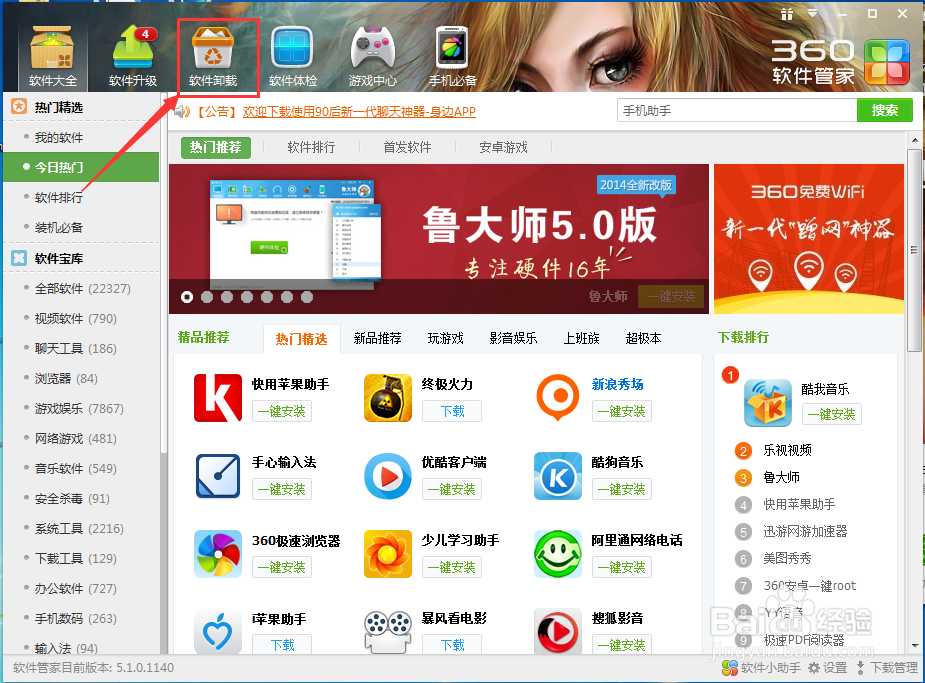Screen dimensions: 925x683
Task: Open the 软件大全 software catalog icon
Action: [52, 57]
